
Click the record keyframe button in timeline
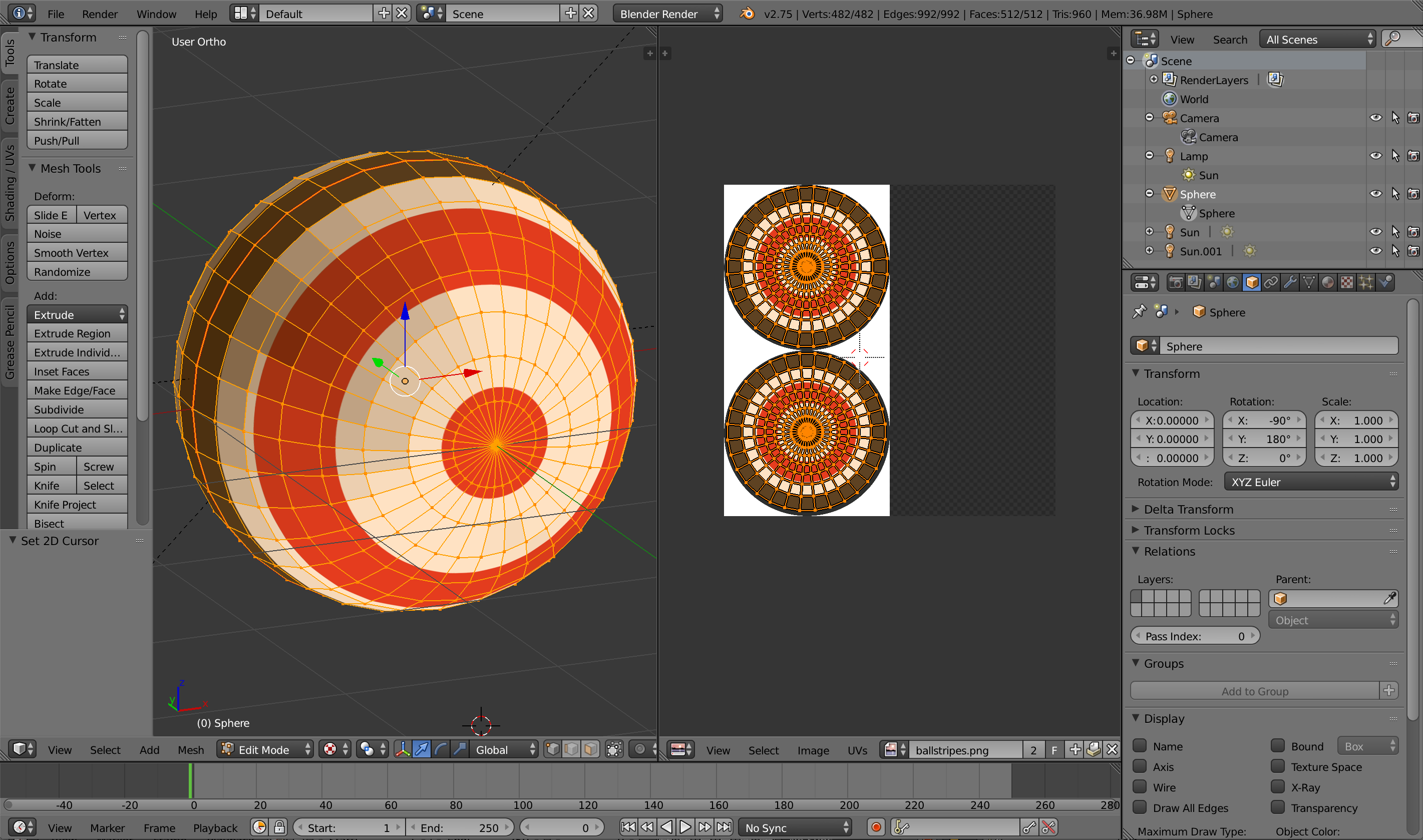tap(876, 827)
